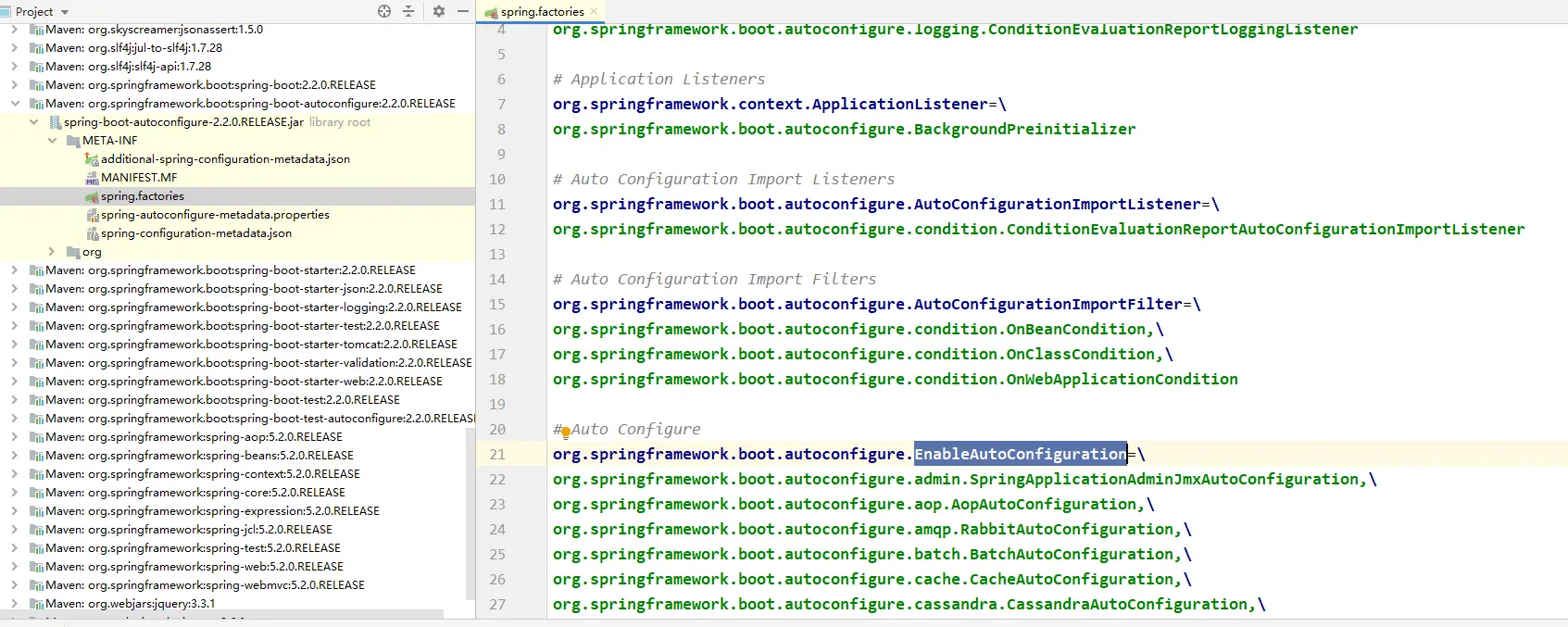The width and height of the screenshot is (1568, 627).
Task: Click the intention light bulb on line 20
Action: click(x=566, y=433)
